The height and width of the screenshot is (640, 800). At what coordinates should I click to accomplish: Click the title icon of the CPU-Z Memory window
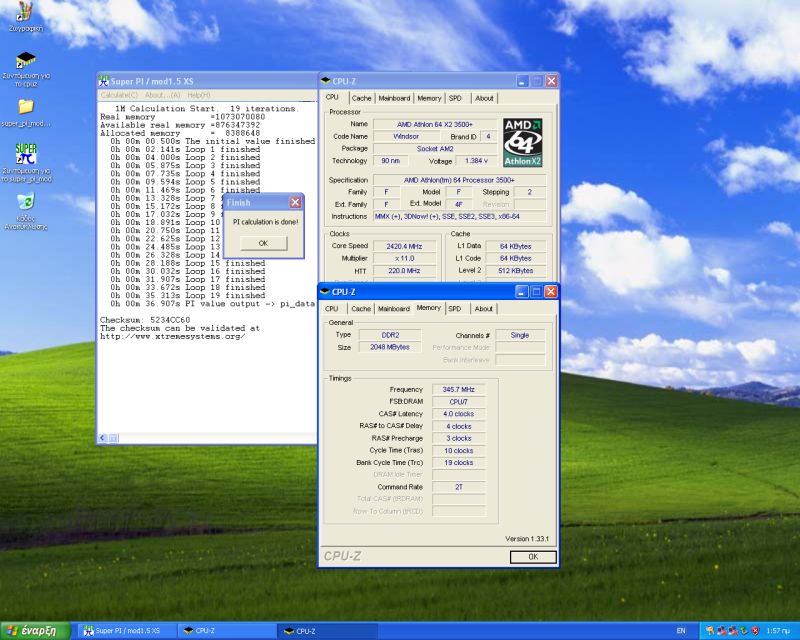pyautogui.click(x=325, y=292)
